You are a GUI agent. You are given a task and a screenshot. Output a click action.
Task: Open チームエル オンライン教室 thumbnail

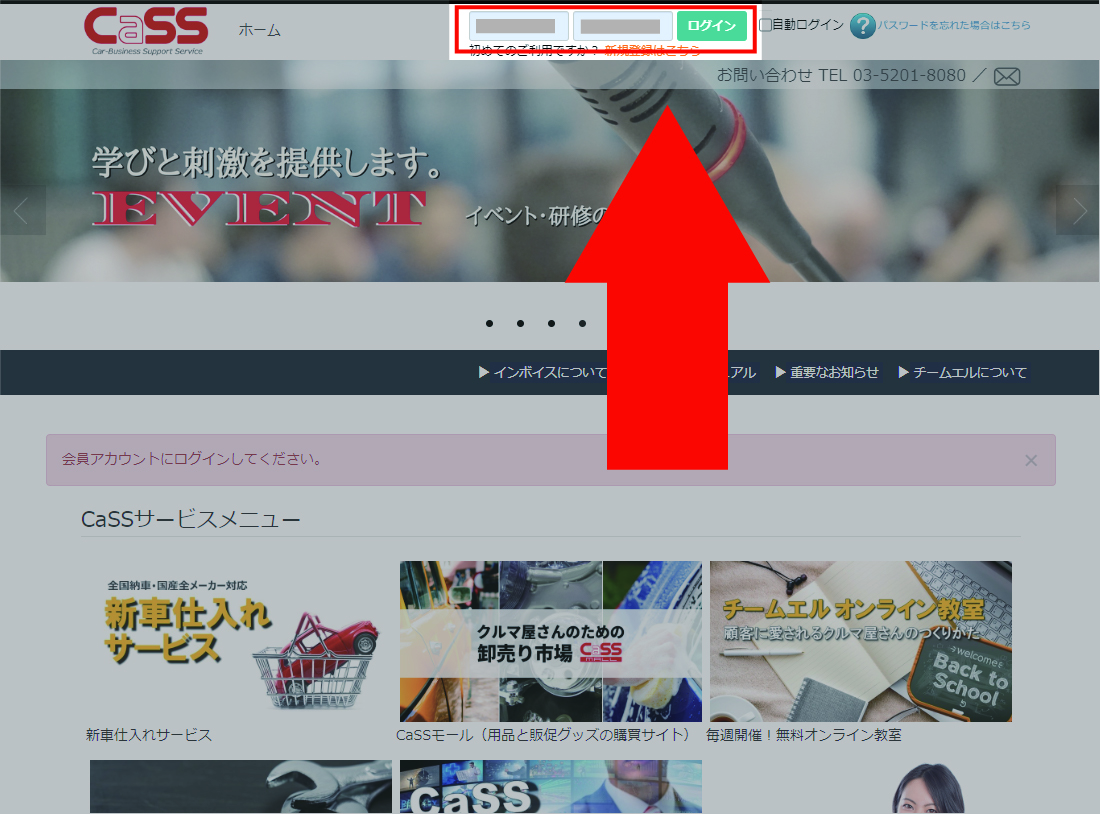(x=861, y=641)
